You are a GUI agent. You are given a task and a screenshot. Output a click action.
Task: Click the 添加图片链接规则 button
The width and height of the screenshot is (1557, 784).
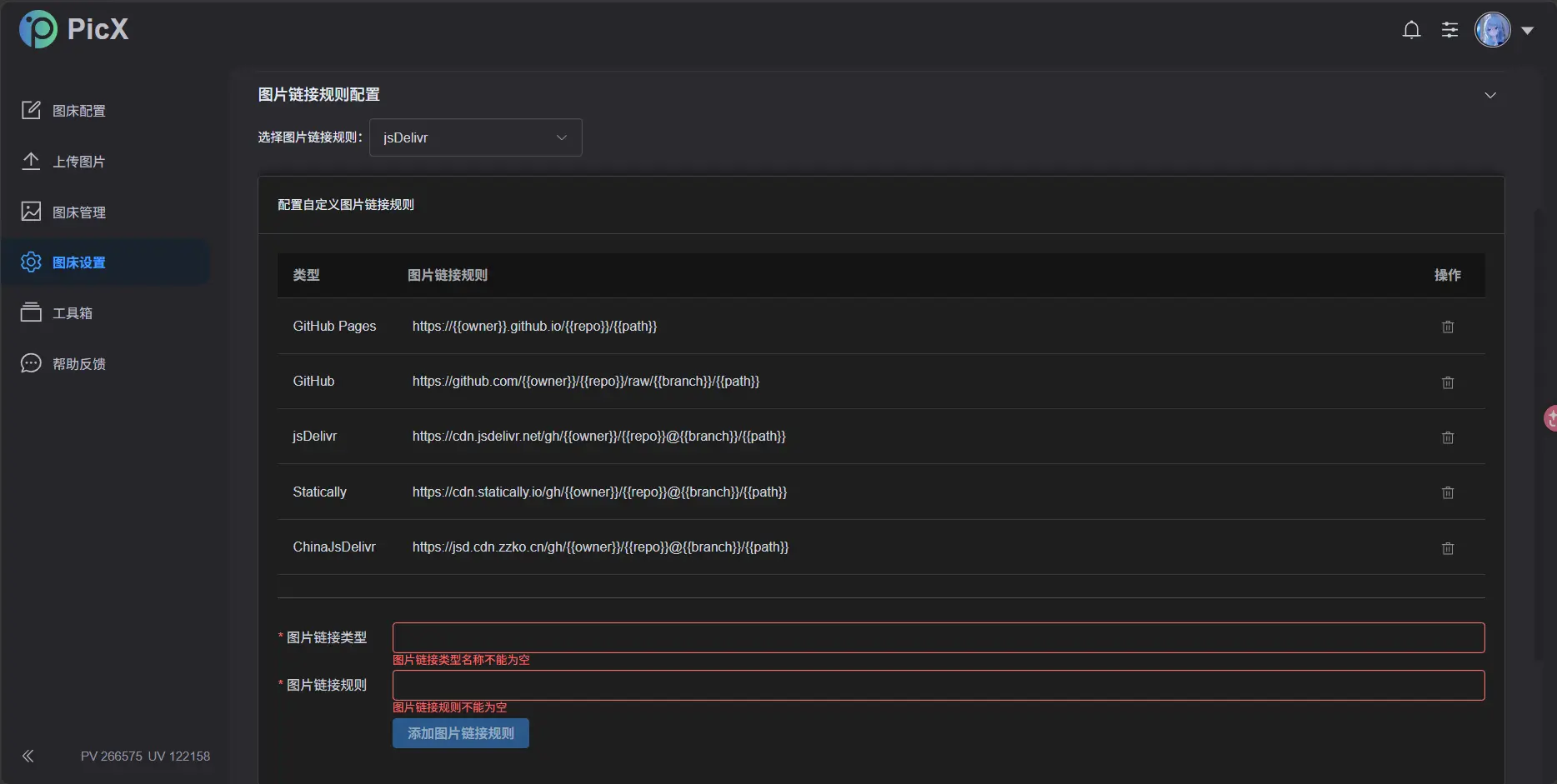point(461,733)
